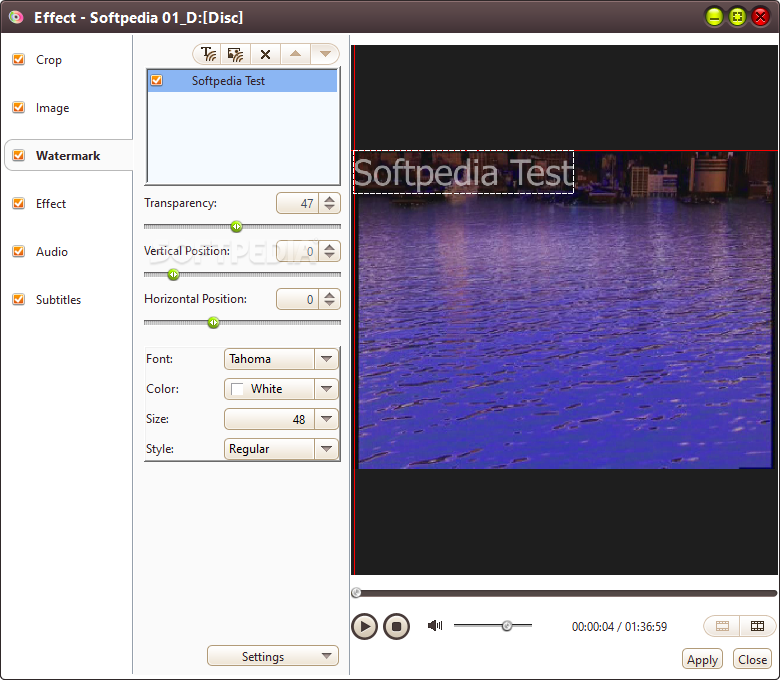Go to the Audio tab

52,252
